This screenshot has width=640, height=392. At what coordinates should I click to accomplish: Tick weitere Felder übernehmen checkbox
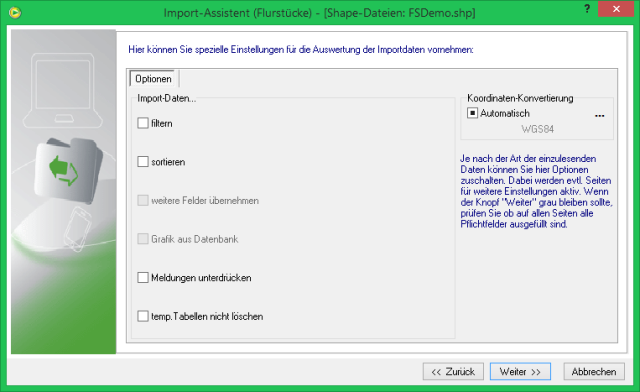pos(143,200)
